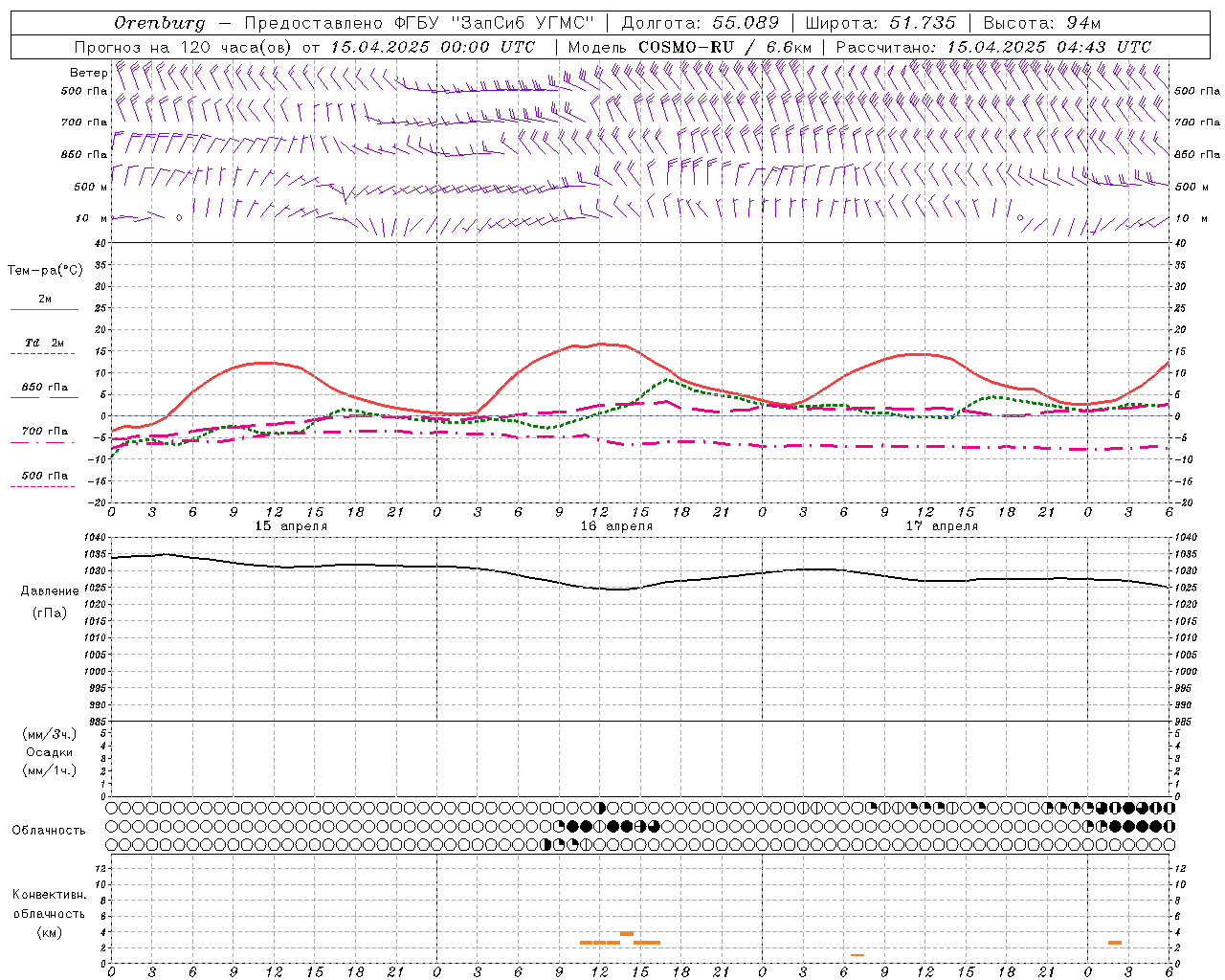Click the 850 гПа wind row label

84,154
